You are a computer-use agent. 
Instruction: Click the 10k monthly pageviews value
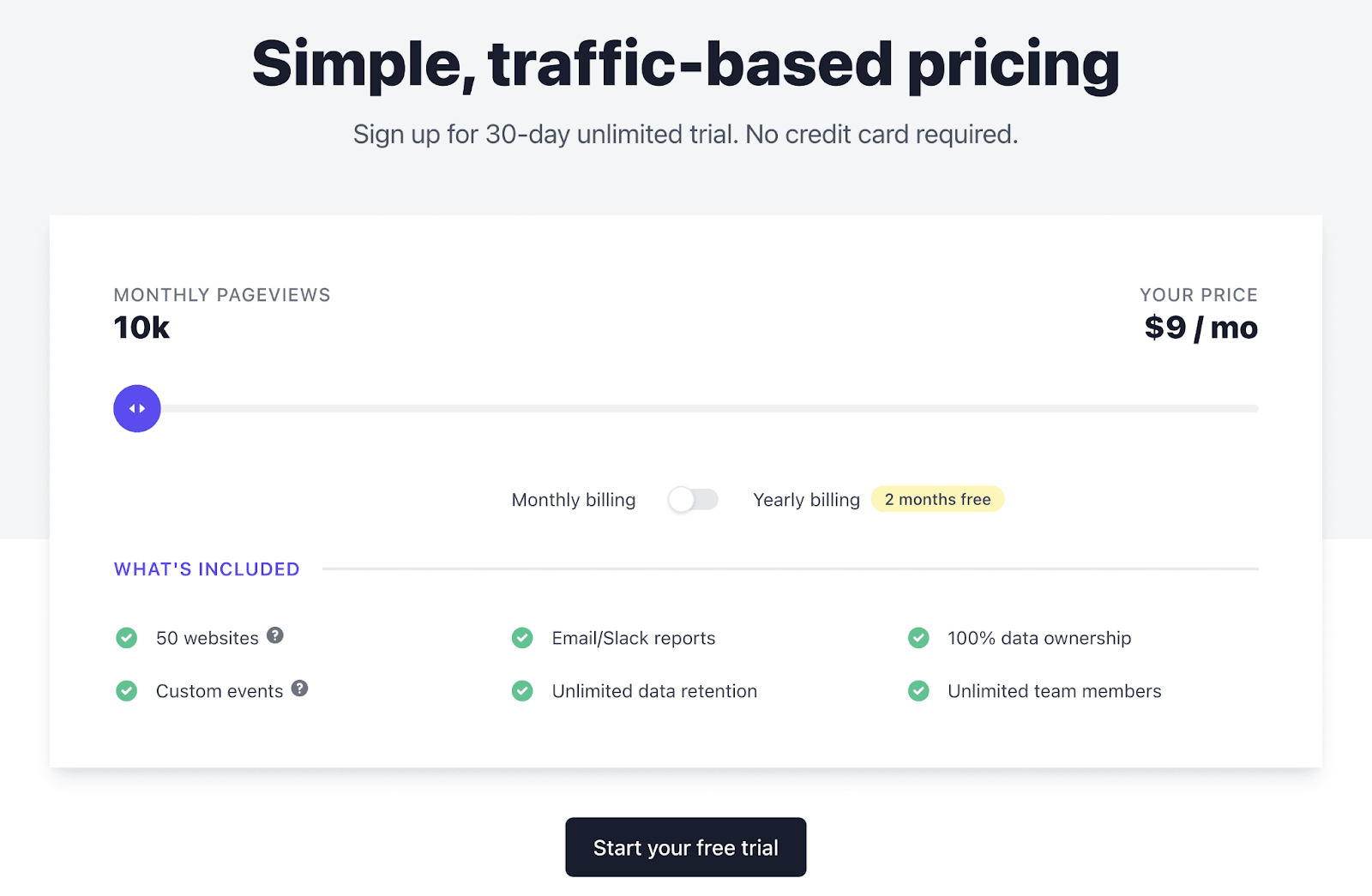coord(140,328)
